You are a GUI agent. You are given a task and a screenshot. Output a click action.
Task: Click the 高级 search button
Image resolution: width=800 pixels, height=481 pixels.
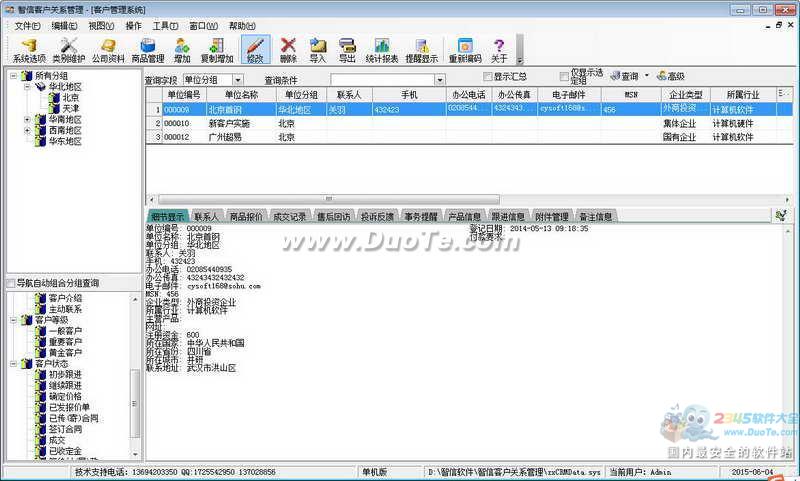point(671,76)
